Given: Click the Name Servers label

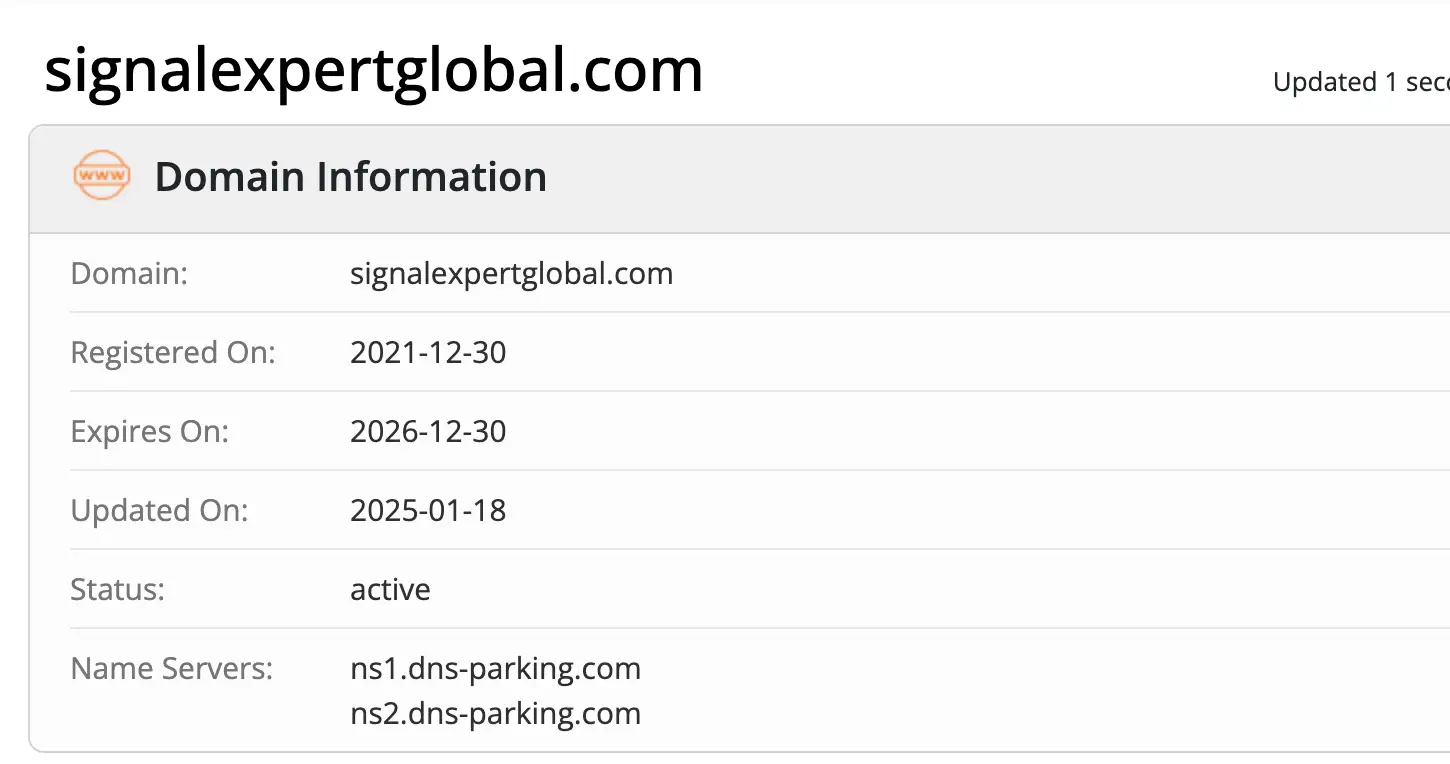Looking at the screenshot, I should tap(171, 668).
